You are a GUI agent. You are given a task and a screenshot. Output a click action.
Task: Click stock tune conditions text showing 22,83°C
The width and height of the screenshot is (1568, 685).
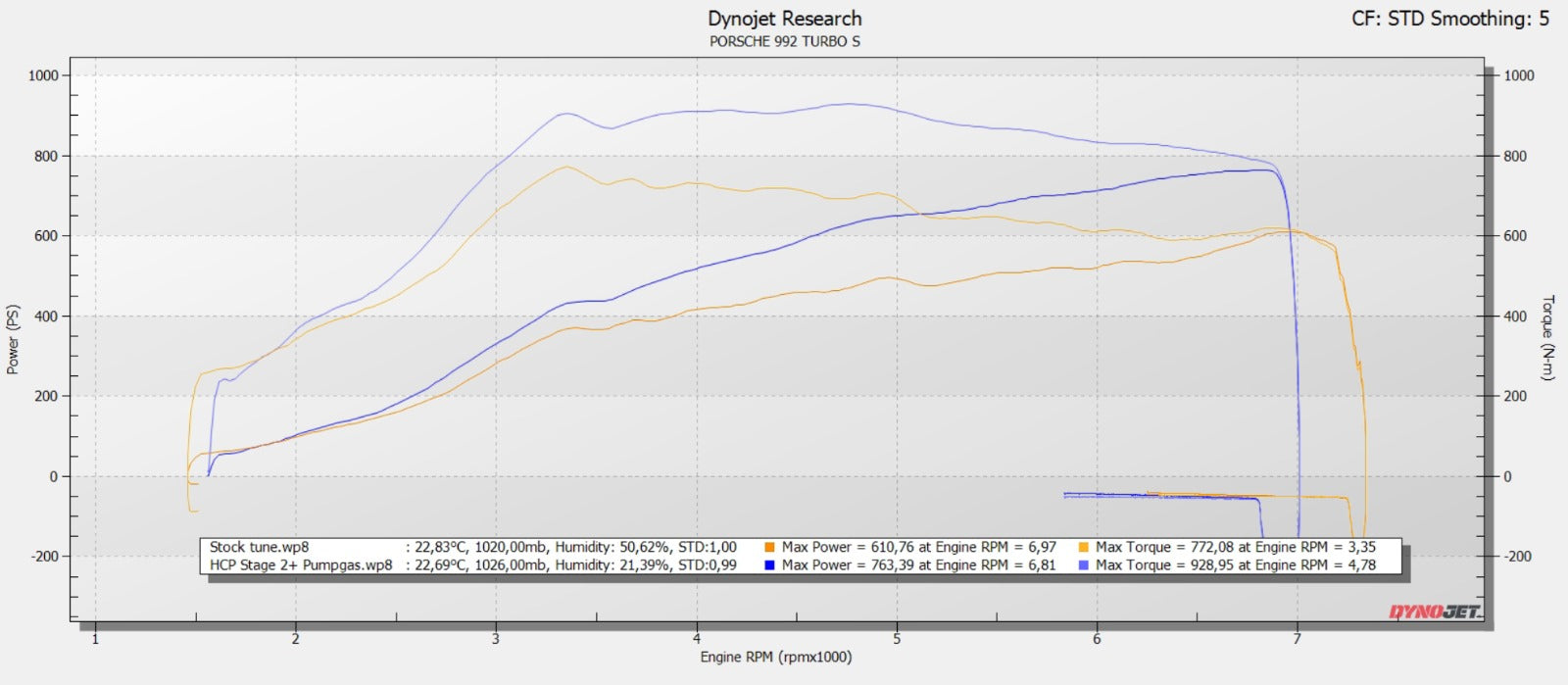pyautogui.click(x=570, y=548)
